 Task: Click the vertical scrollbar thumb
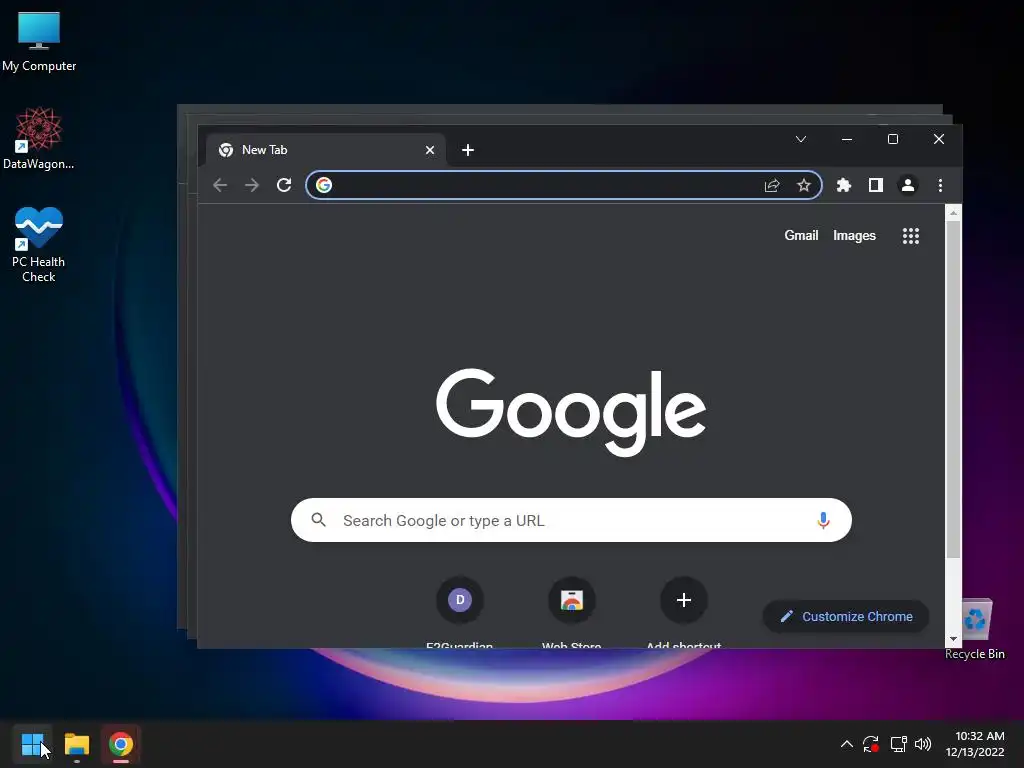(x=953, y=390)
